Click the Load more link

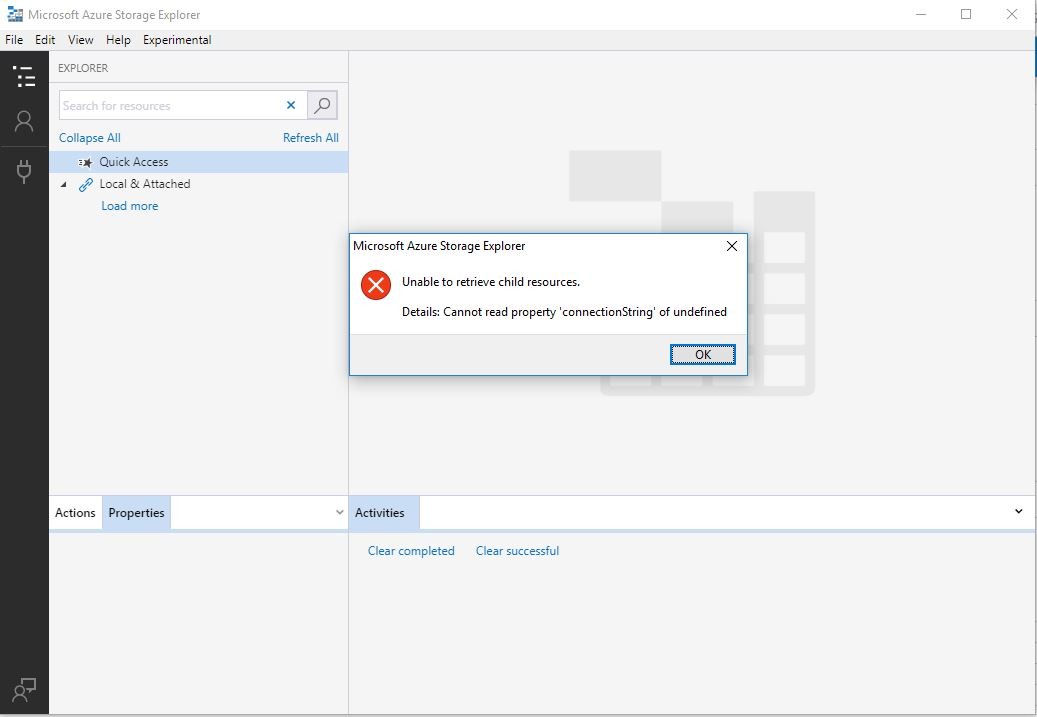click(x=129, y=205)
